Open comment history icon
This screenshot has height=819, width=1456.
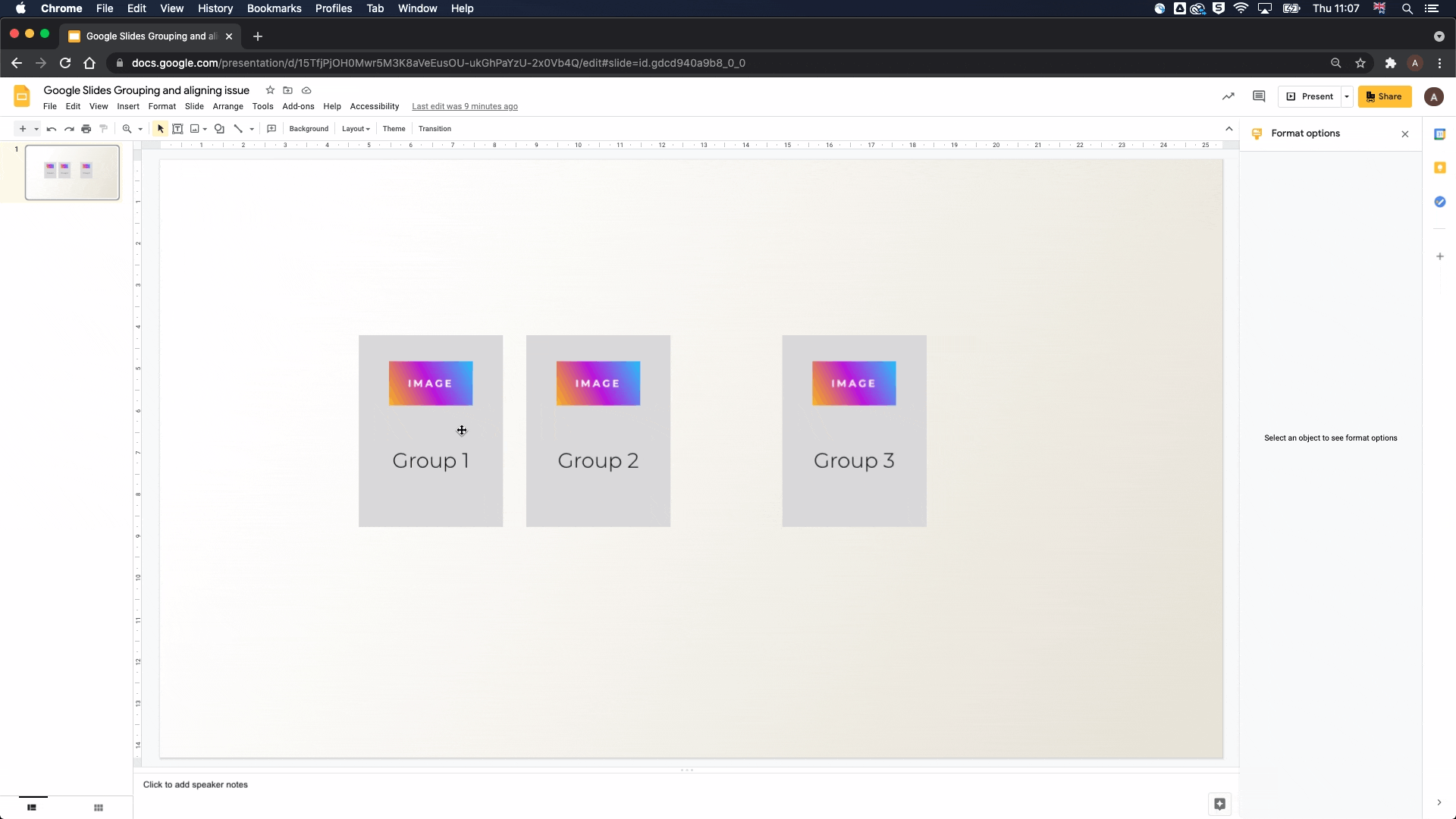point(1259,96)
